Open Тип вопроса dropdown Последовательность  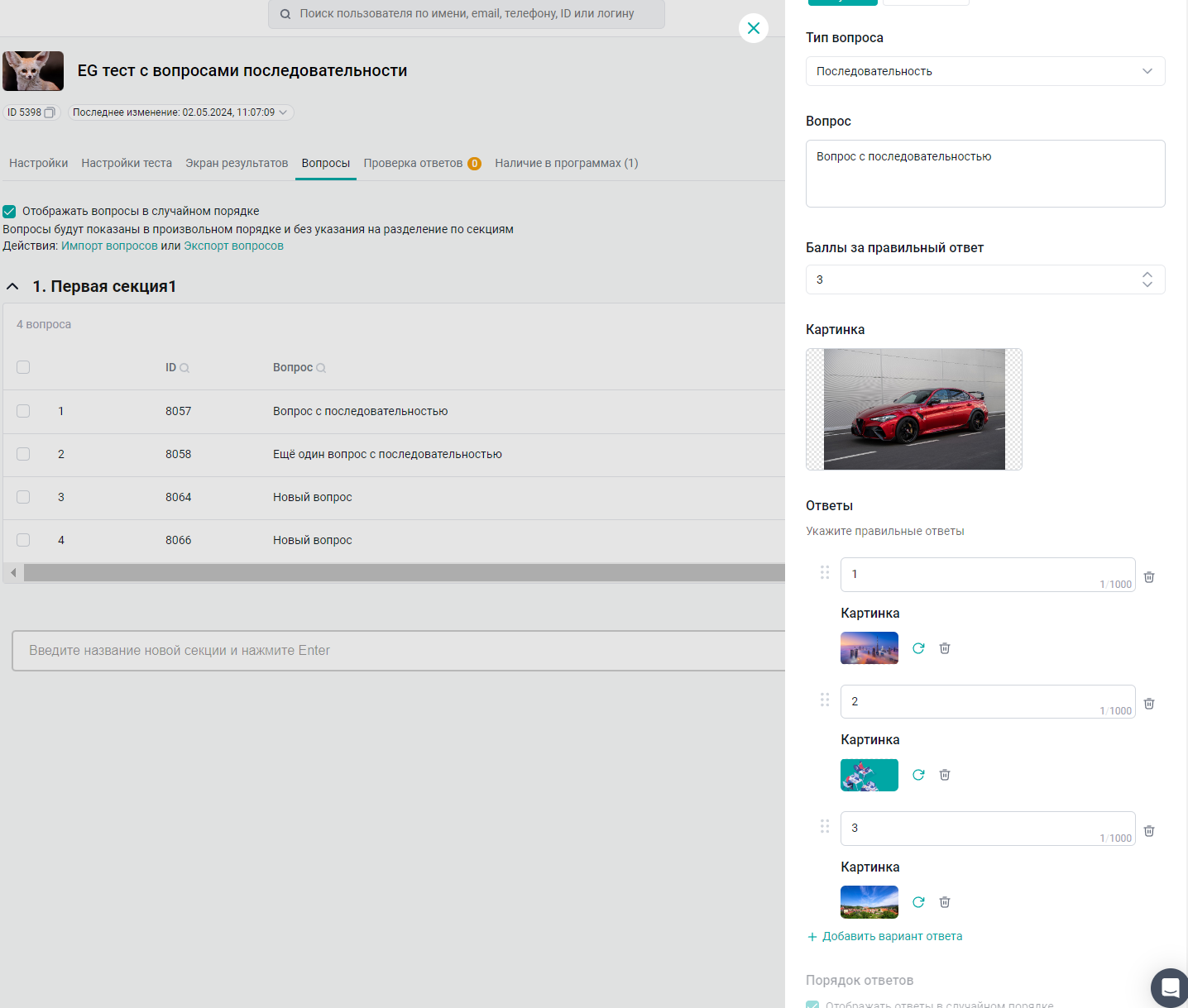(x=985, y=71)
